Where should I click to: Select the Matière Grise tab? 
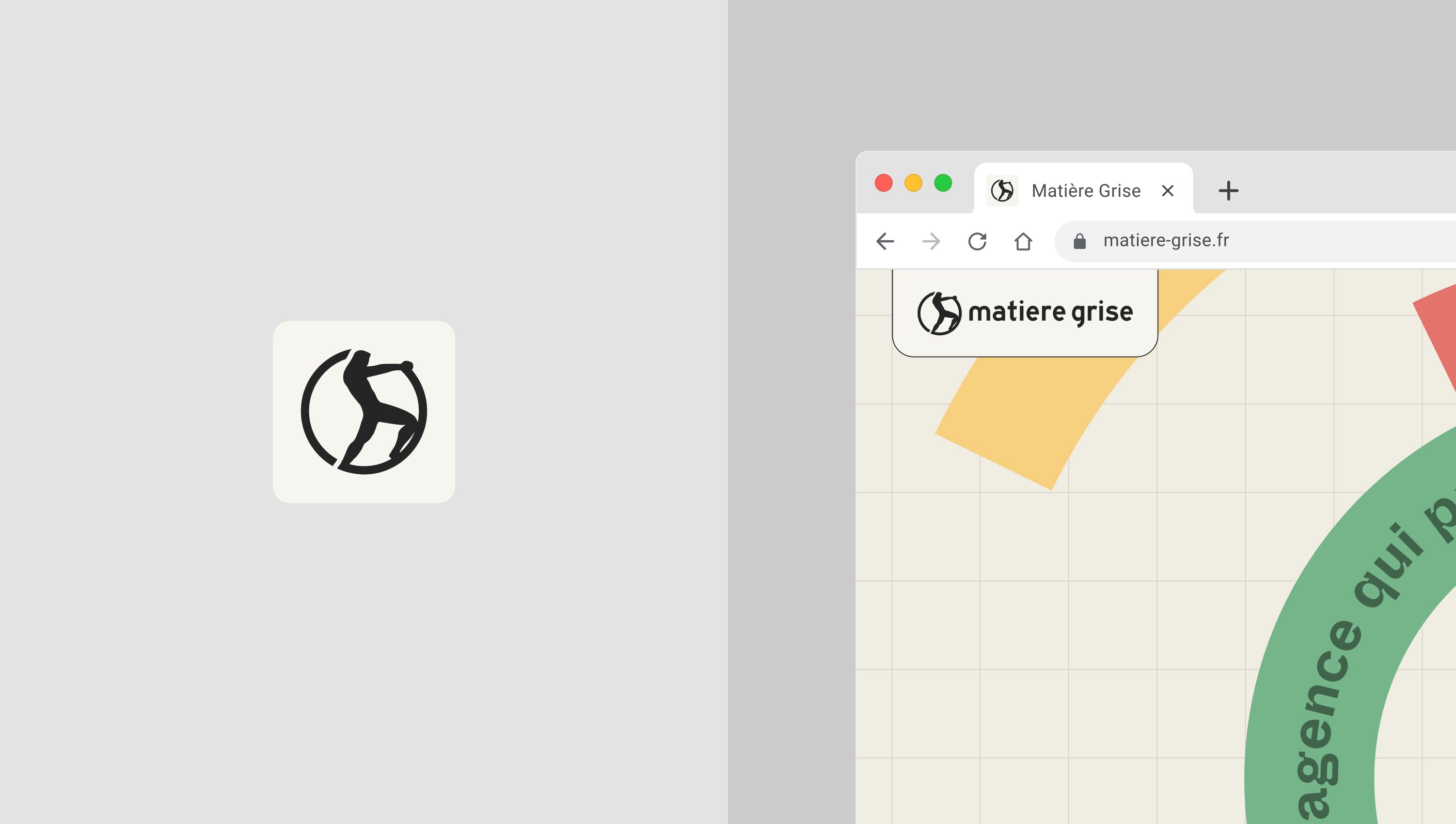1086,191
